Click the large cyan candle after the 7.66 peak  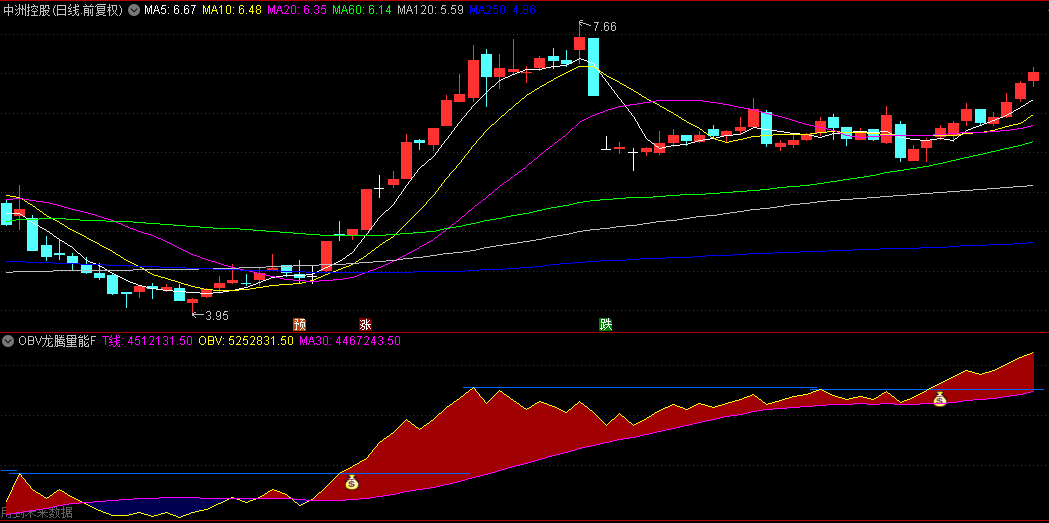pyautogui.click(x=593, y=66)
